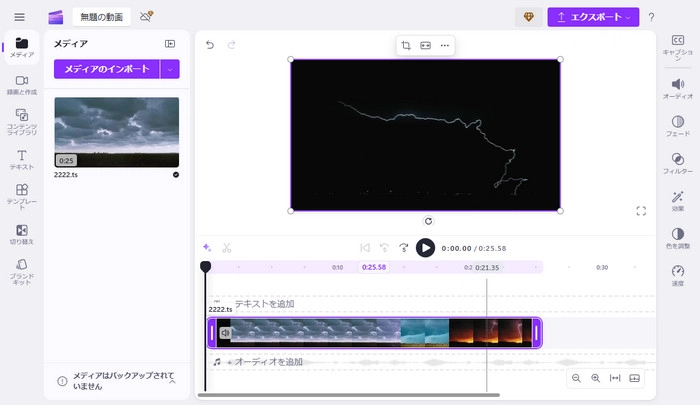
Task: Click the AI sparkle icon on timeline toolbar
Action: click(x=207, y=248)
